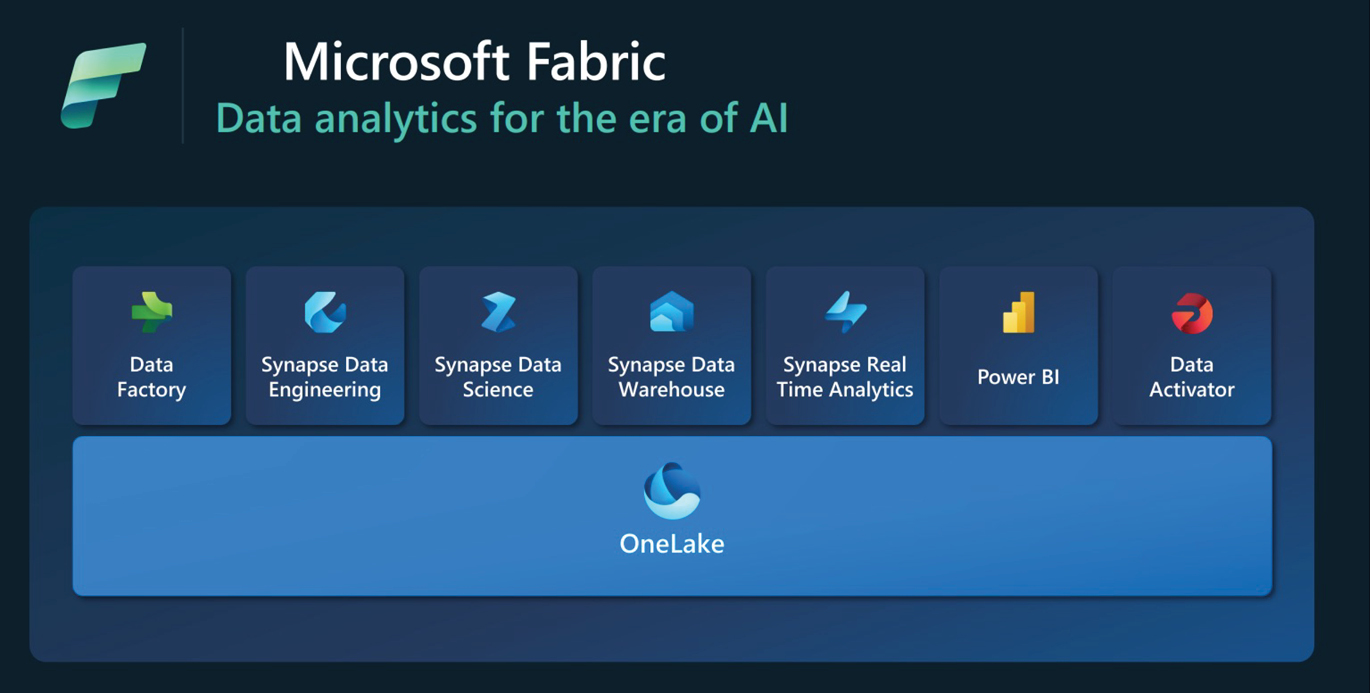
Task: Select the Data analytics for the era of AI subtitle
Action: click(502, 118)
